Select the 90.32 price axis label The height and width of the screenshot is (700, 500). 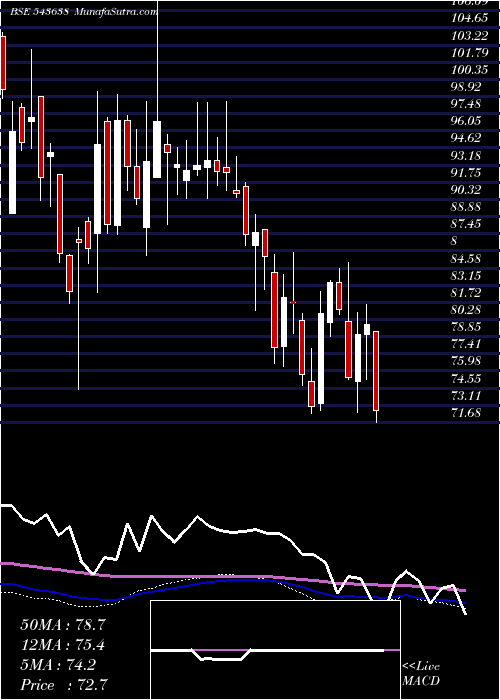pyautogui.click(x=466, y=190)
